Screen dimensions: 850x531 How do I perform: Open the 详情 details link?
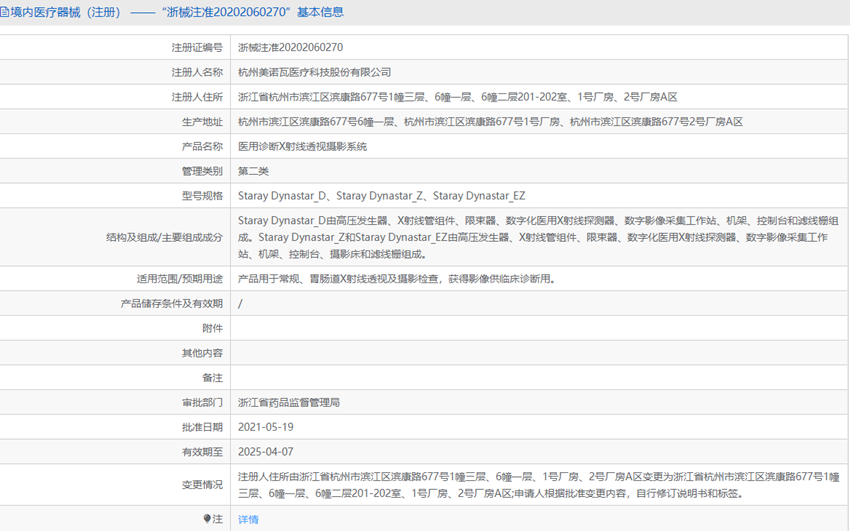248,519
